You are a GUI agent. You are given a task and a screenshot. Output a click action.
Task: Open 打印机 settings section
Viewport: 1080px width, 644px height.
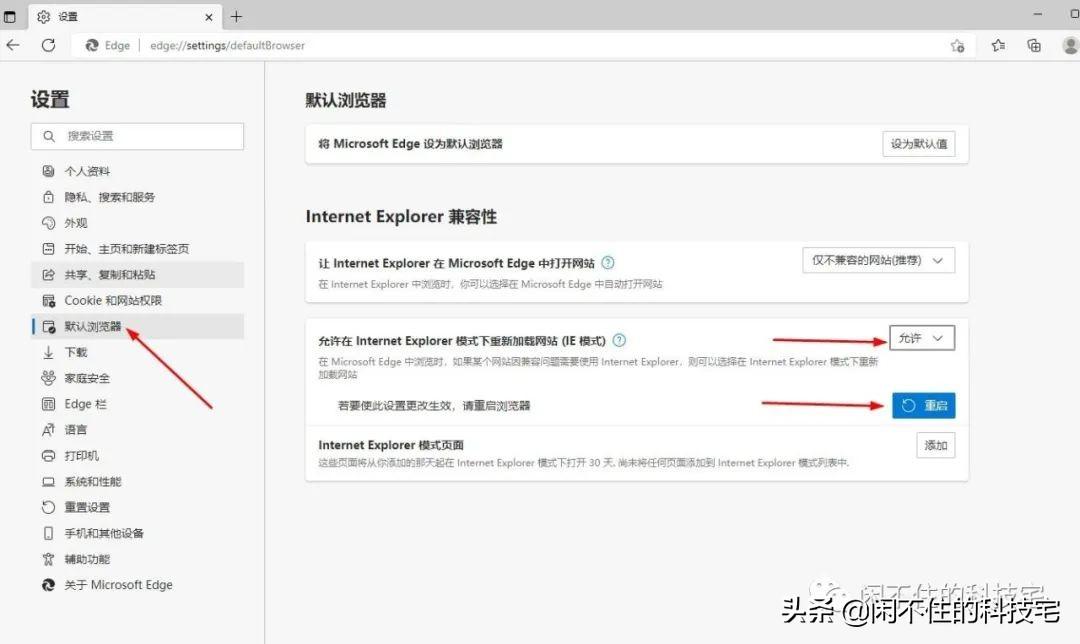coord(137,455)
